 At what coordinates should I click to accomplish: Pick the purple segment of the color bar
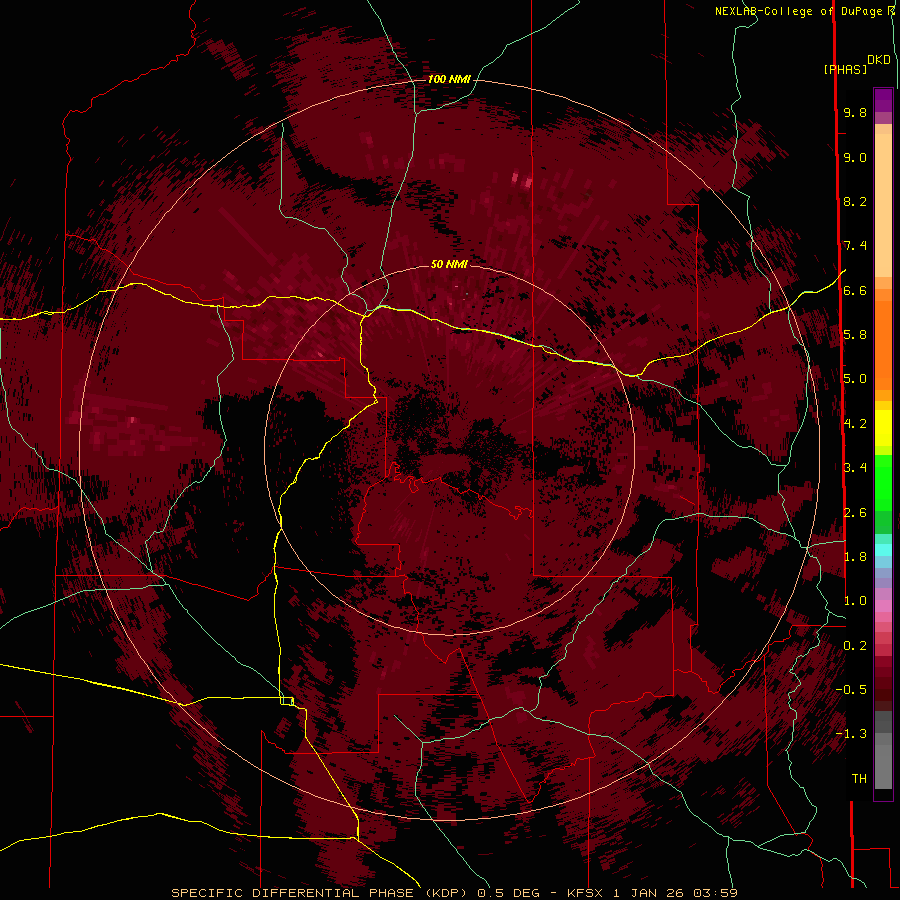pos(883,100)
